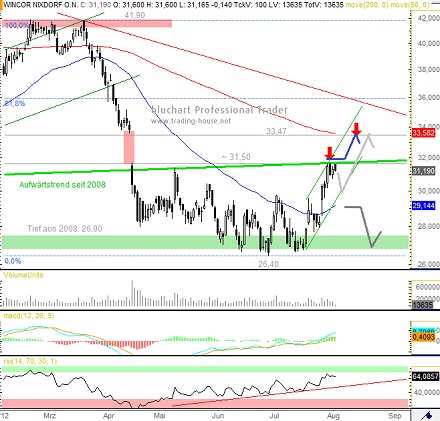Click the 'Aufwärtstrend seit 2008' annotation
Viewport: 440px width, 421px height.
[x=62, y=185]
